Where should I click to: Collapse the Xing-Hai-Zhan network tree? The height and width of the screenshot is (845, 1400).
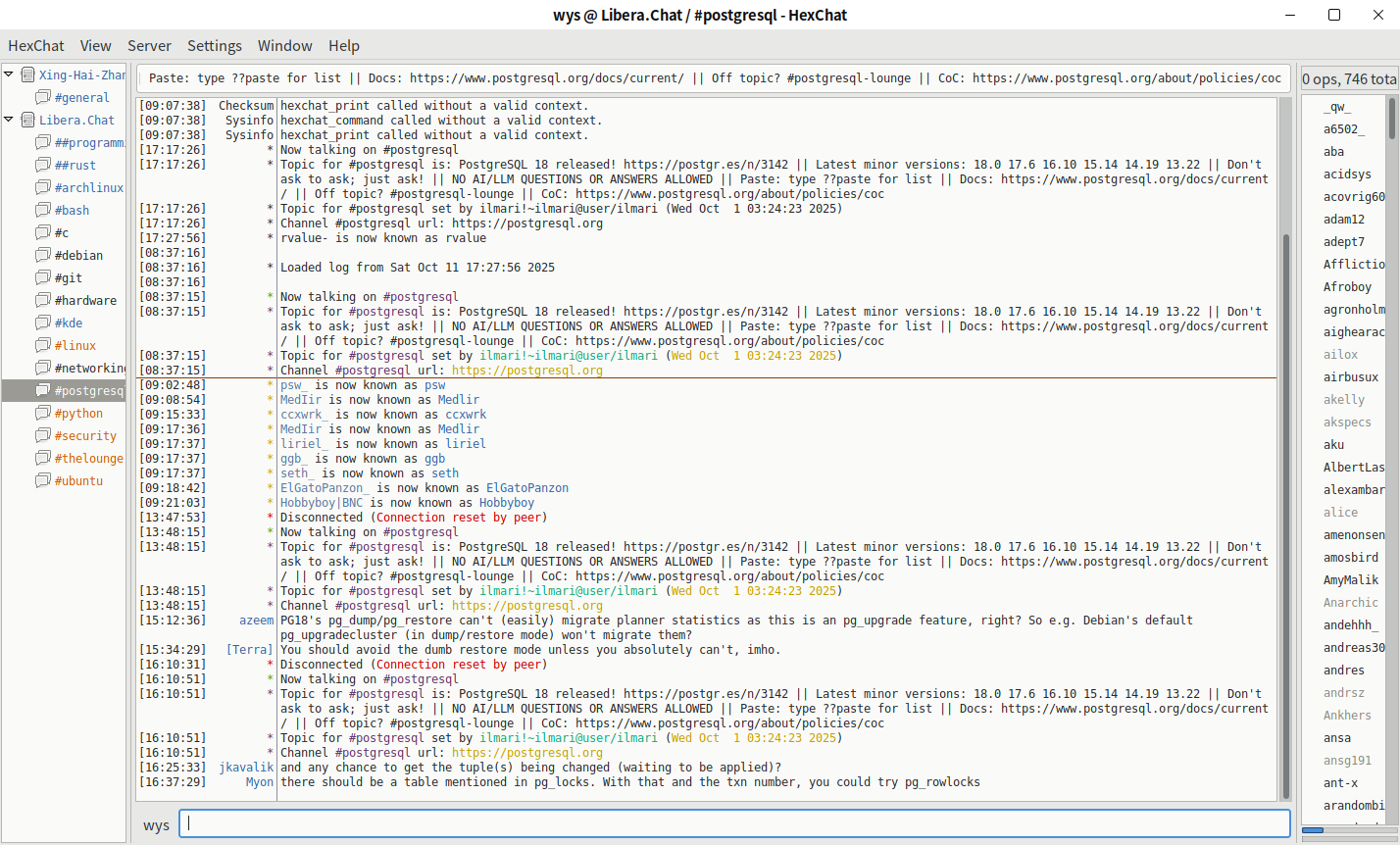(9, 75)
